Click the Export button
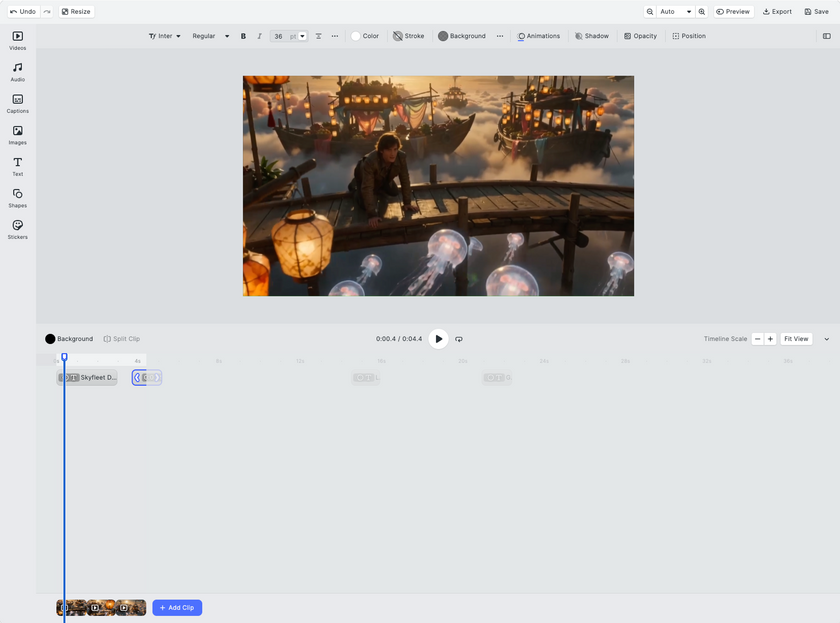Viewport: 840px width, 623px height. (777, 12)
